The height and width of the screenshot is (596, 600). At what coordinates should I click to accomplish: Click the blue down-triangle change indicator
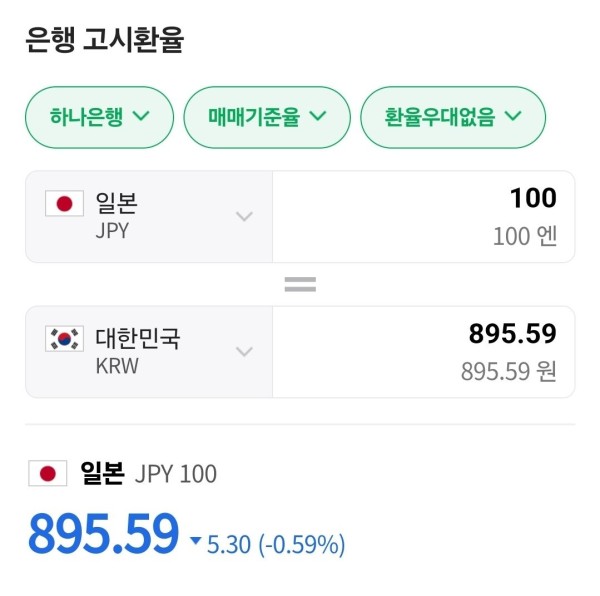tap(196, 540)
